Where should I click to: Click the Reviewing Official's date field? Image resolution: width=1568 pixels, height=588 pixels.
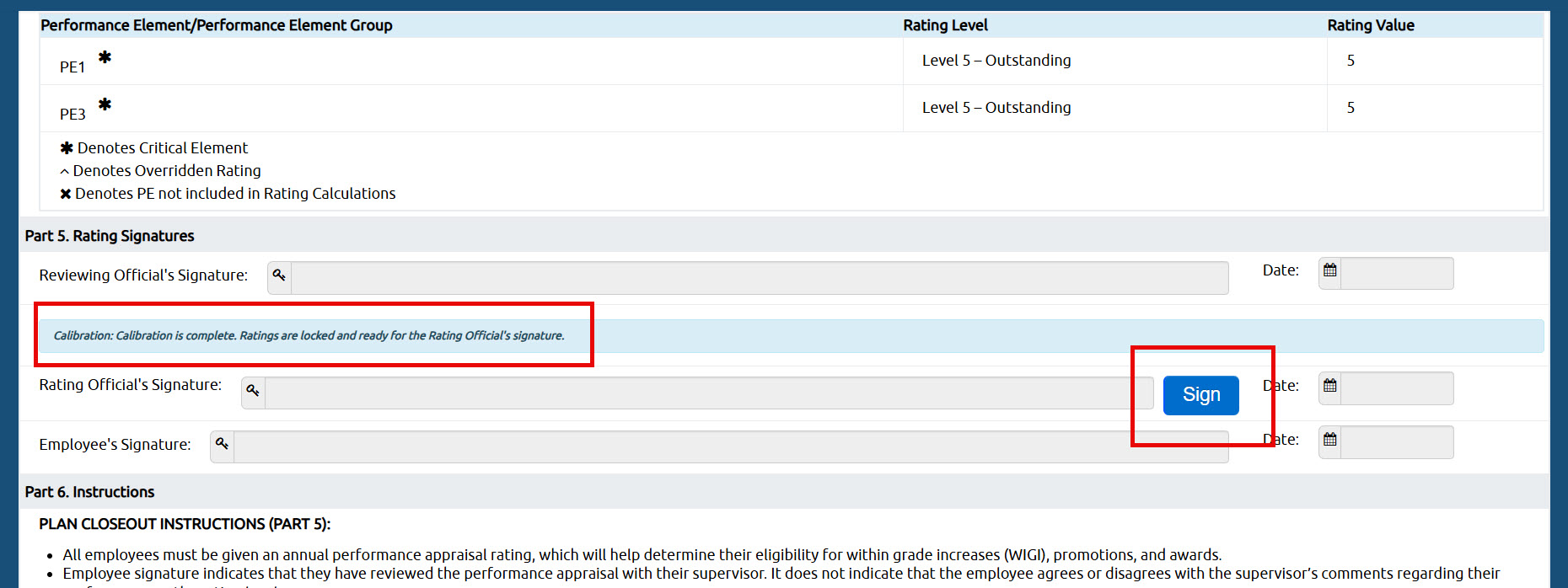click(1397, 274)
